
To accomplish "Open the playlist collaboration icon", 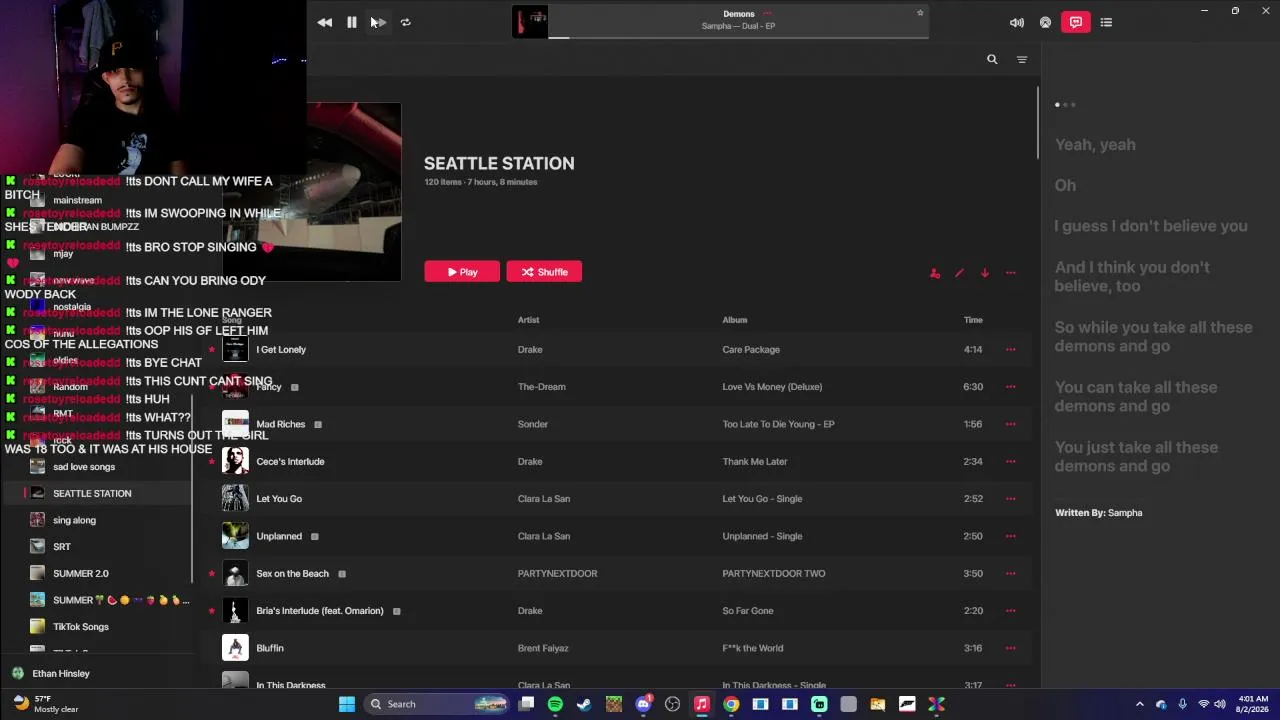I will point(935,273).
